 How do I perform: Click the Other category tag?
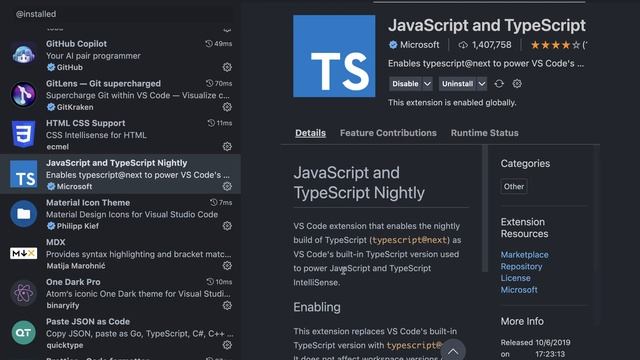tap(514, 187)
